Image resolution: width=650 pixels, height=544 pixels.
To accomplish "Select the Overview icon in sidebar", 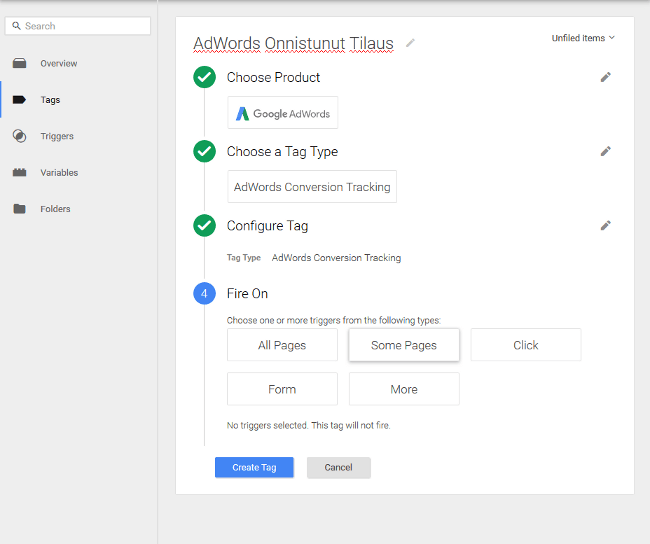I will click(x=19, y=63).
